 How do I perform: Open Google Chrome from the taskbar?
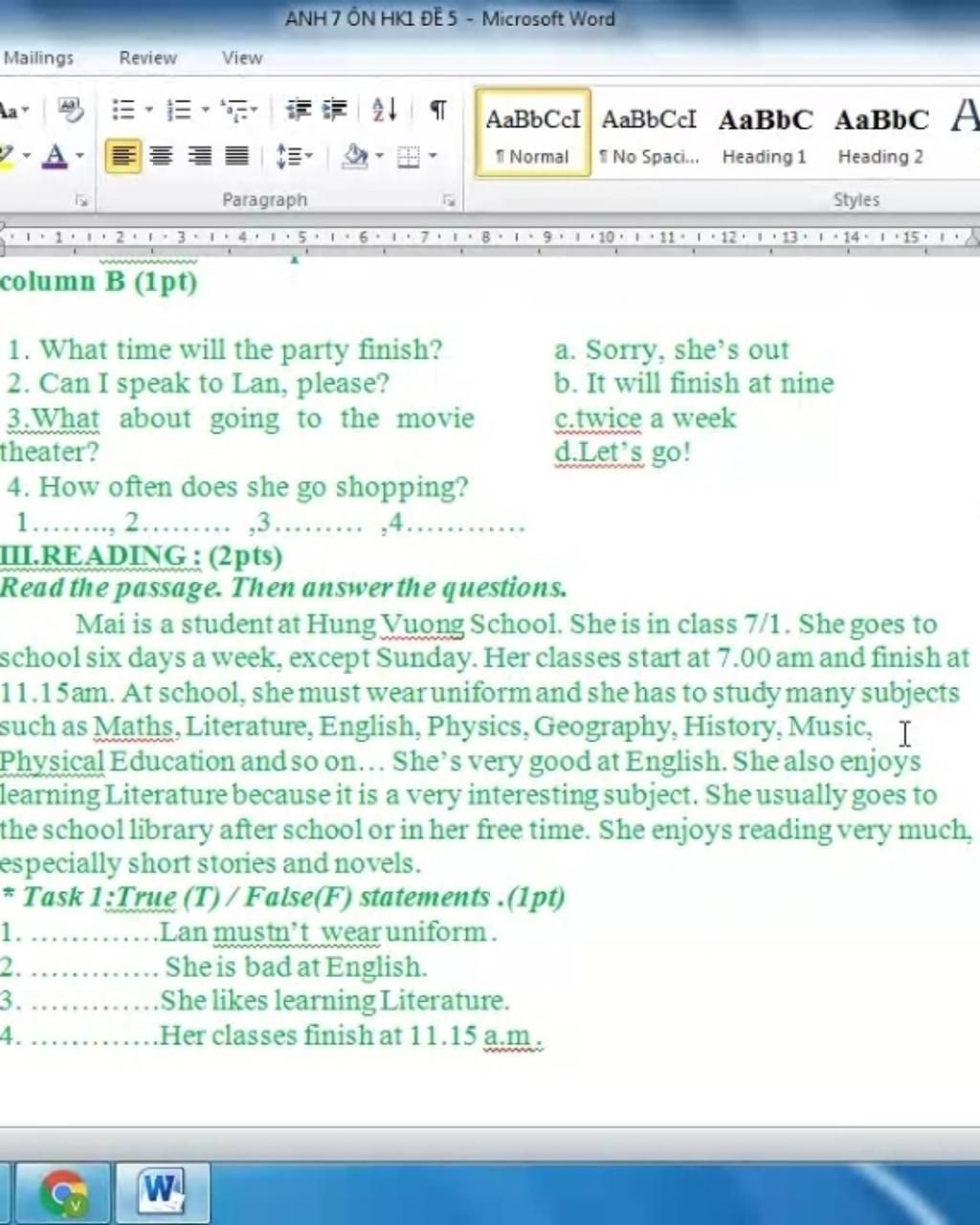point(63,1192)
